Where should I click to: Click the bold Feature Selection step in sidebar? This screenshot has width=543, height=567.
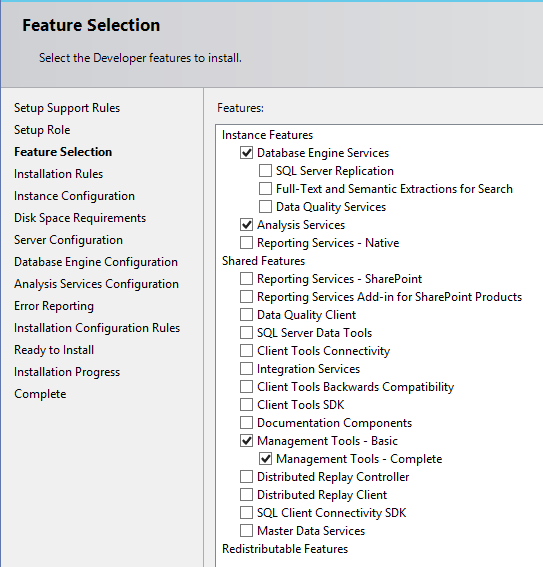[x=63, y=152]
